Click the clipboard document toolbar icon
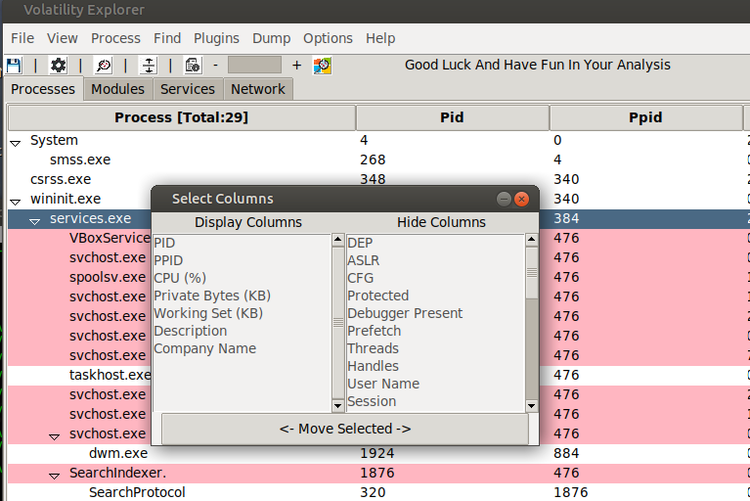 [193, 65]
